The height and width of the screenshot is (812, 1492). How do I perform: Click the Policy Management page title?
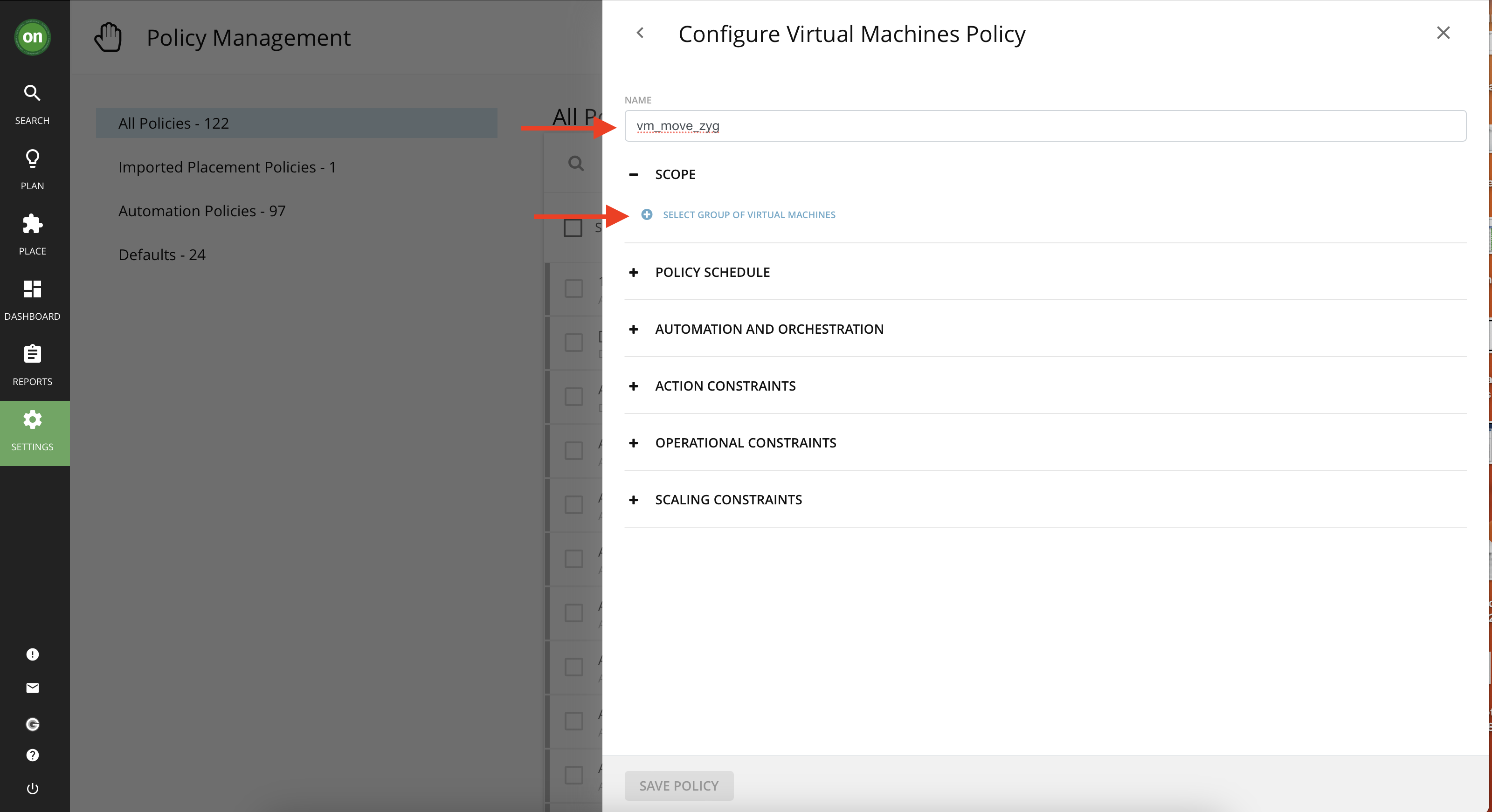coord(249,38)
